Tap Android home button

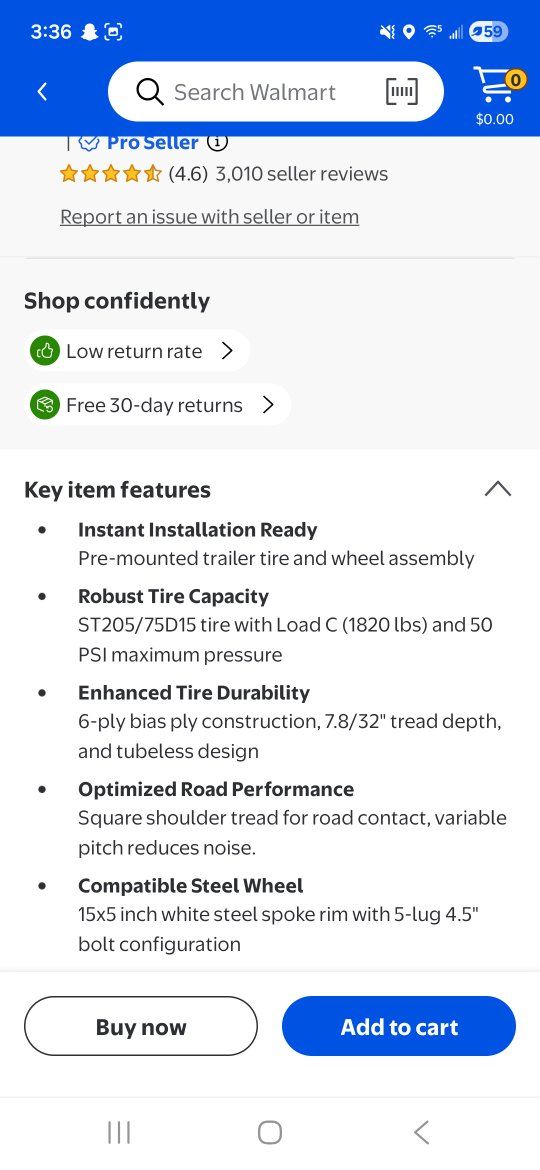pos(270,1132)
